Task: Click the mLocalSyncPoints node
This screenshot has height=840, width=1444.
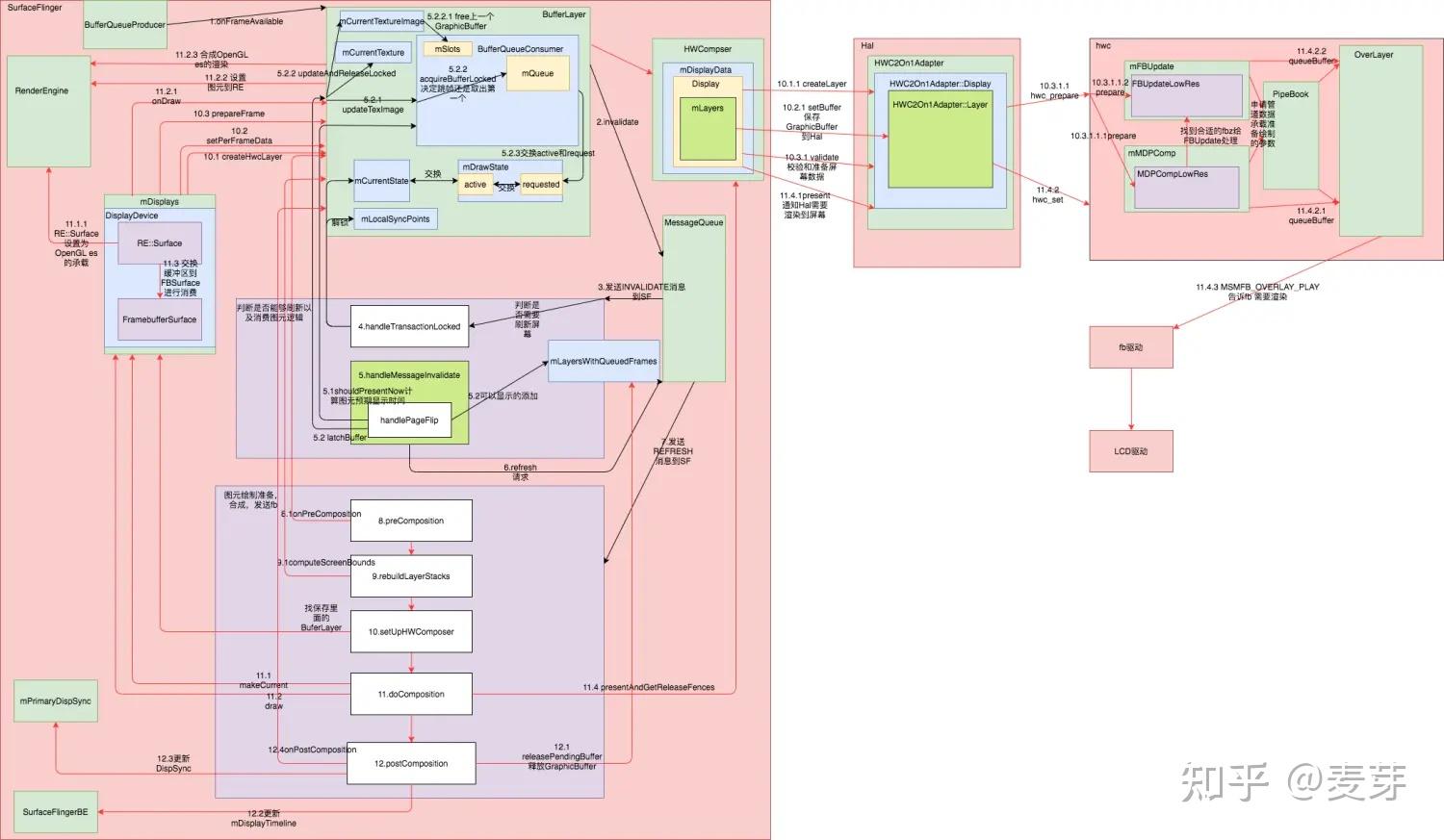Action: 396,219
